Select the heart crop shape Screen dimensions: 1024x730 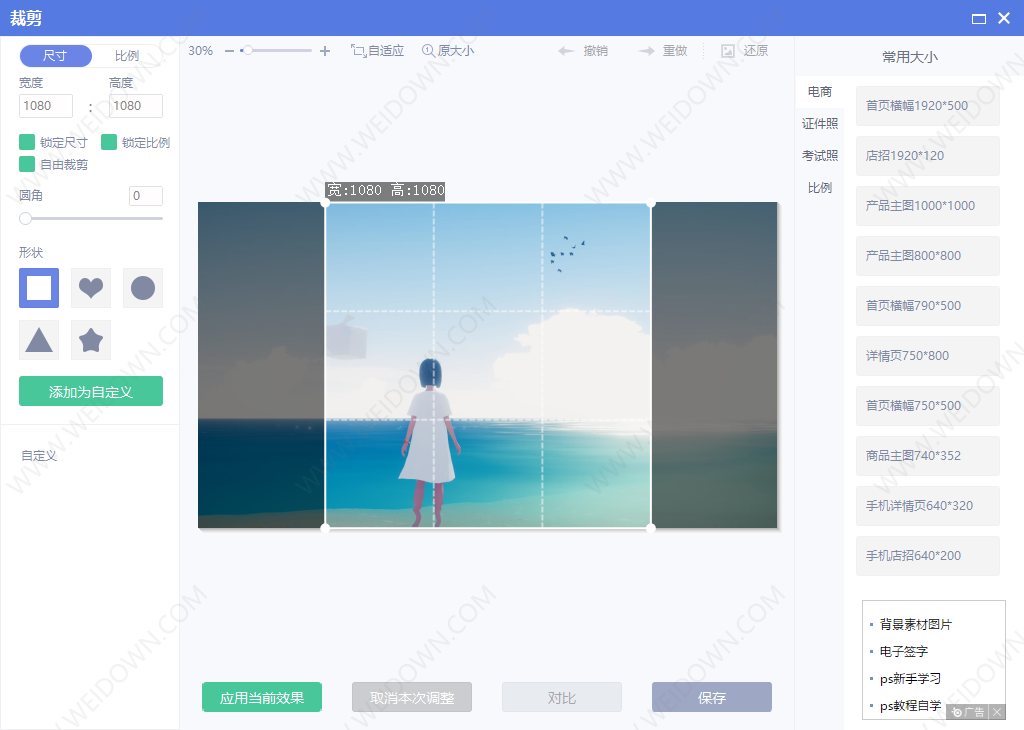[91, 288]
